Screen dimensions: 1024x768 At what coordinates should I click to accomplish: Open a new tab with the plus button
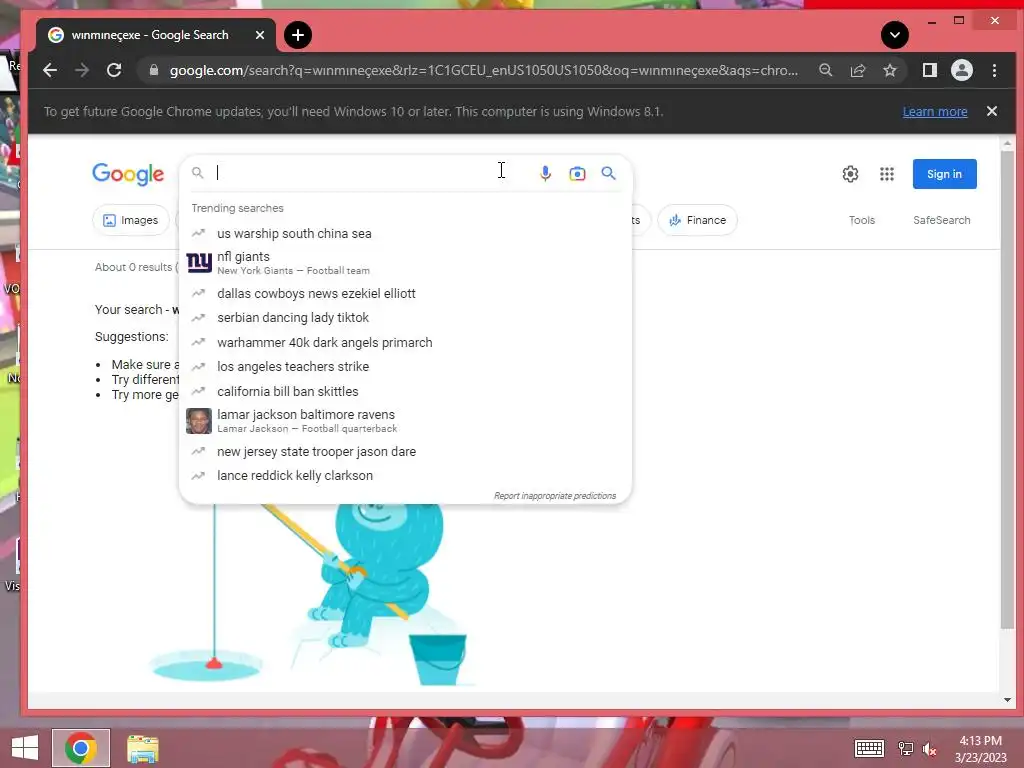[298, 35]
